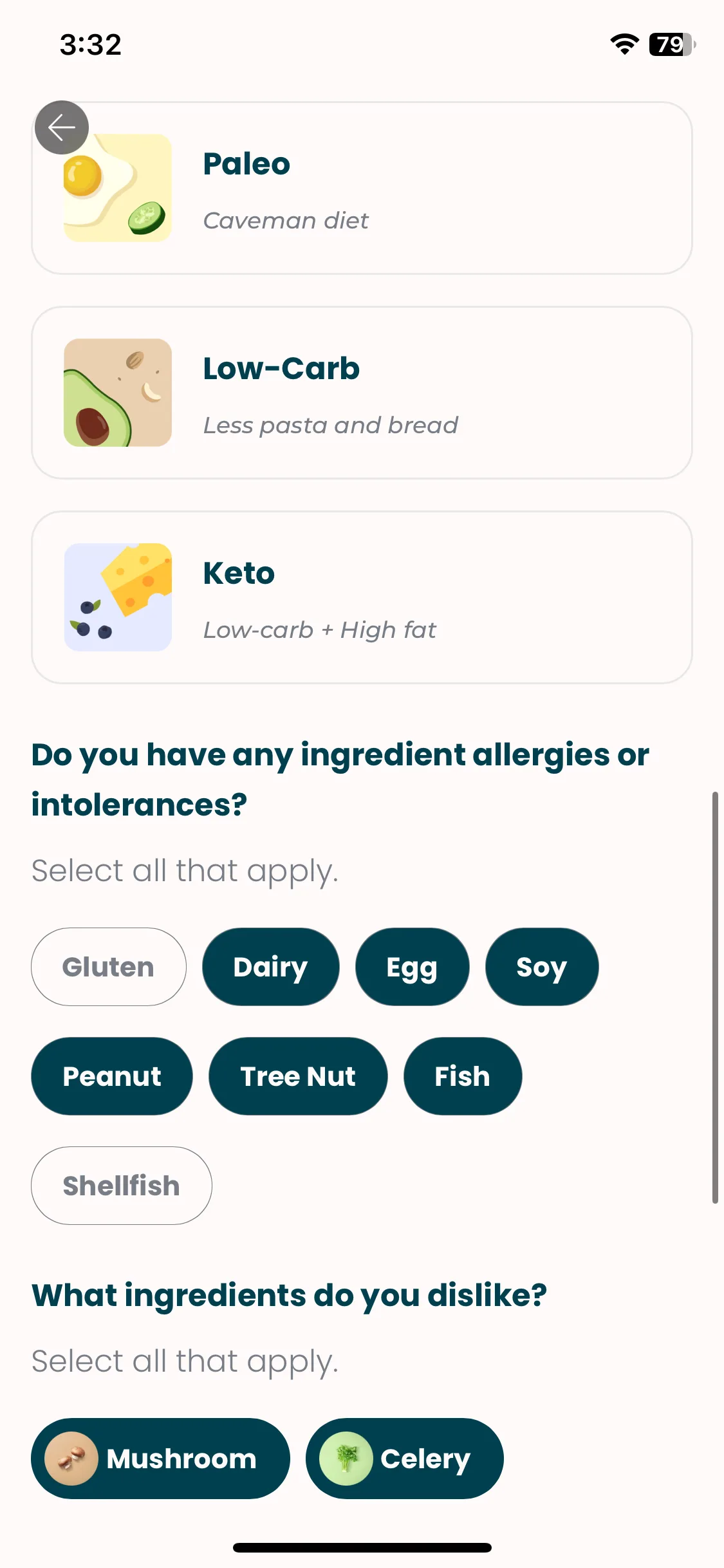The height and width of the screenshot is (1568, 724).
Task: Tap the battery indicator showing 79
Action: click(672, 44)
